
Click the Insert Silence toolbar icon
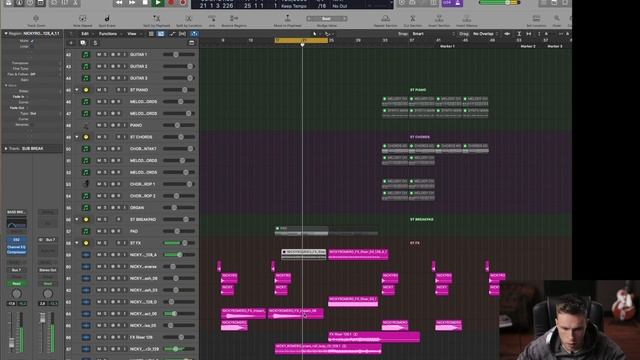466,18
